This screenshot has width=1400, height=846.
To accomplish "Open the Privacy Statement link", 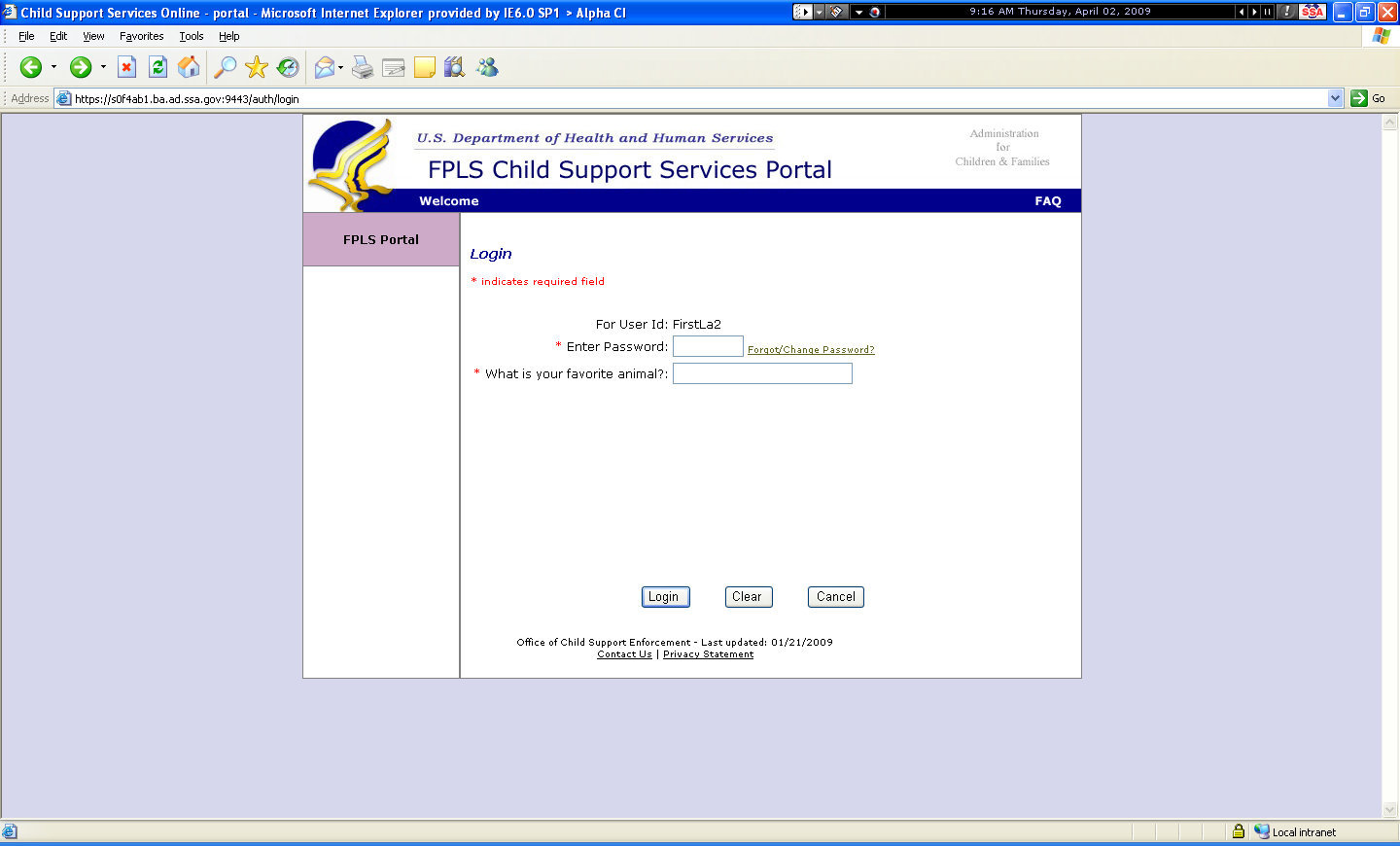I will point(708,654).
